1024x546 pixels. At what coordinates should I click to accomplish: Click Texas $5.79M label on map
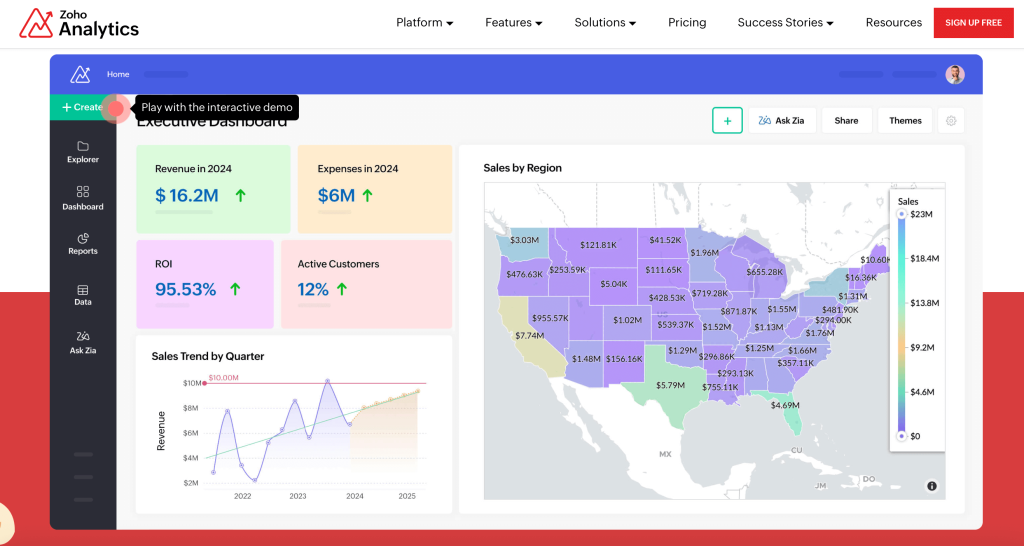point(671,385)
